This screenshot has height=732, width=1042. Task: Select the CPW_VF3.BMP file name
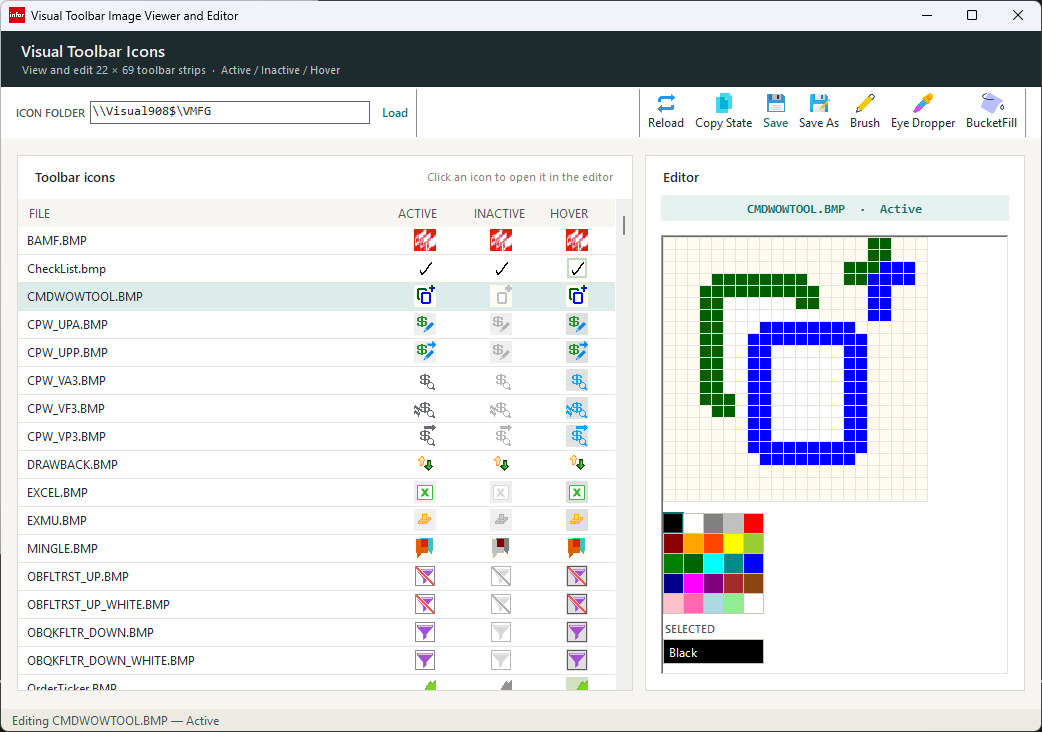[66, 409]
